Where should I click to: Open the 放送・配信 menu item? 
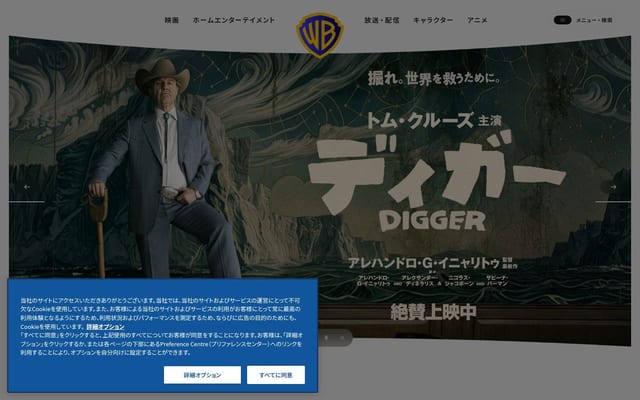(x=382, y=20)
